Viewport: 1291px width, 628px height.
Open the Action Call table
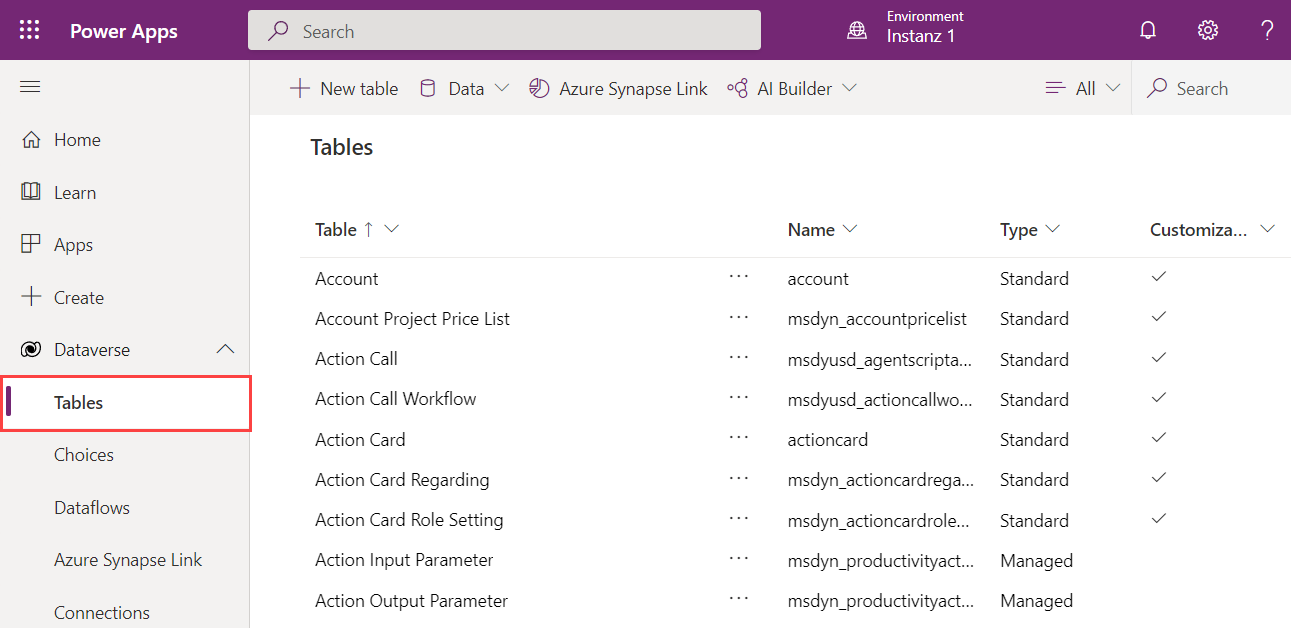(356, 358)
